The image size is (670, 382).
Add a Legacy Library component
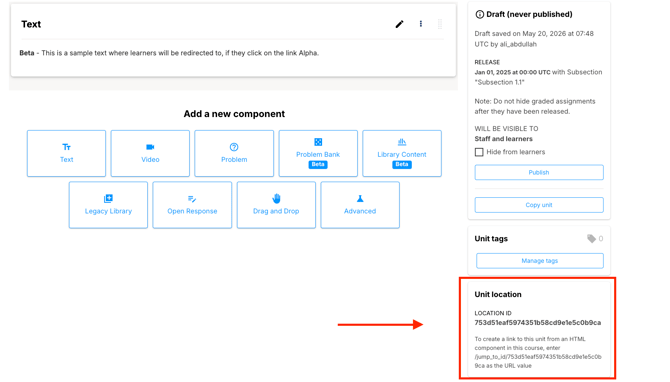(x=108, y=205)
